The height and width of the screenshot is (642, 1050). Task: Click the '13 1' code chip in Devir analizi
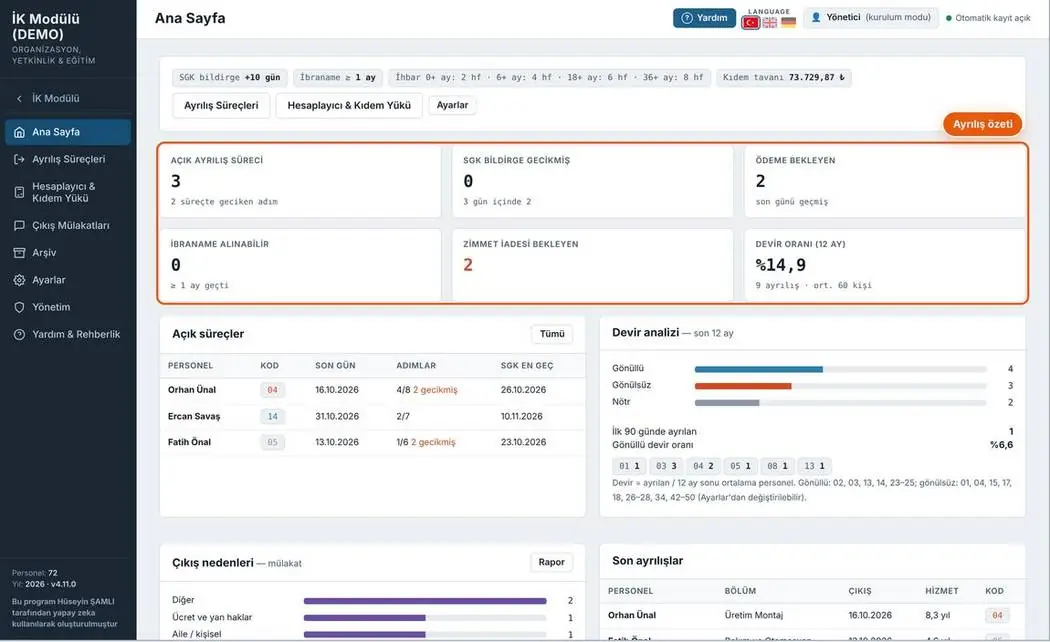(x=814, y=466)
